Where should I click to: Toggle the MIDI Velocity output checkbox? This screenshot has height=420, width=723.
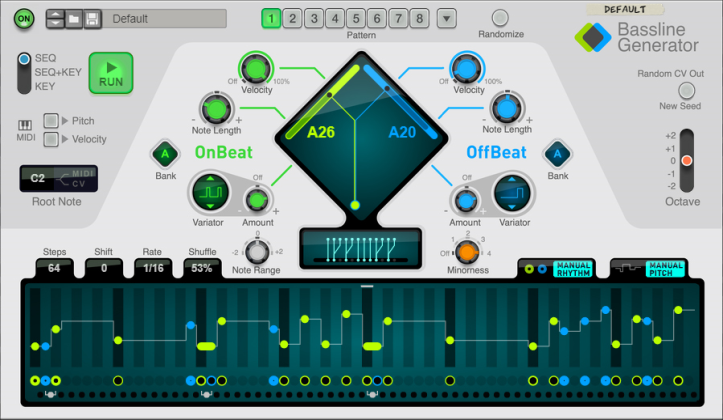(x=51, y=139)
